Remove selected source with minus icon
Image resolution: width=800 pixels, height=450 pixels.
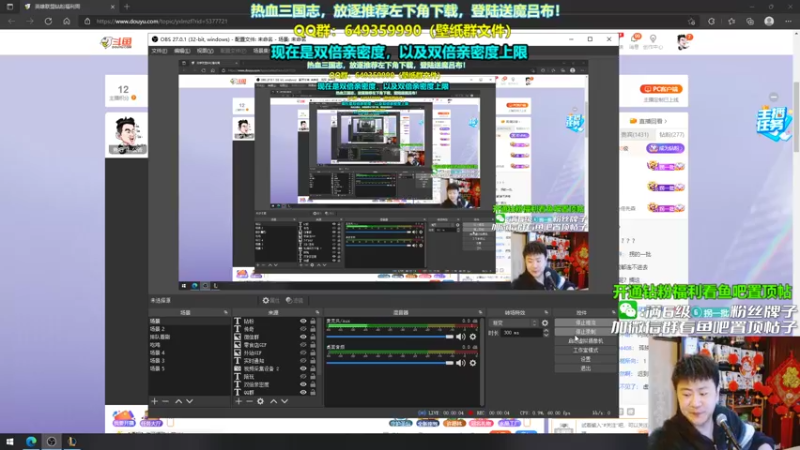(249, 402)
